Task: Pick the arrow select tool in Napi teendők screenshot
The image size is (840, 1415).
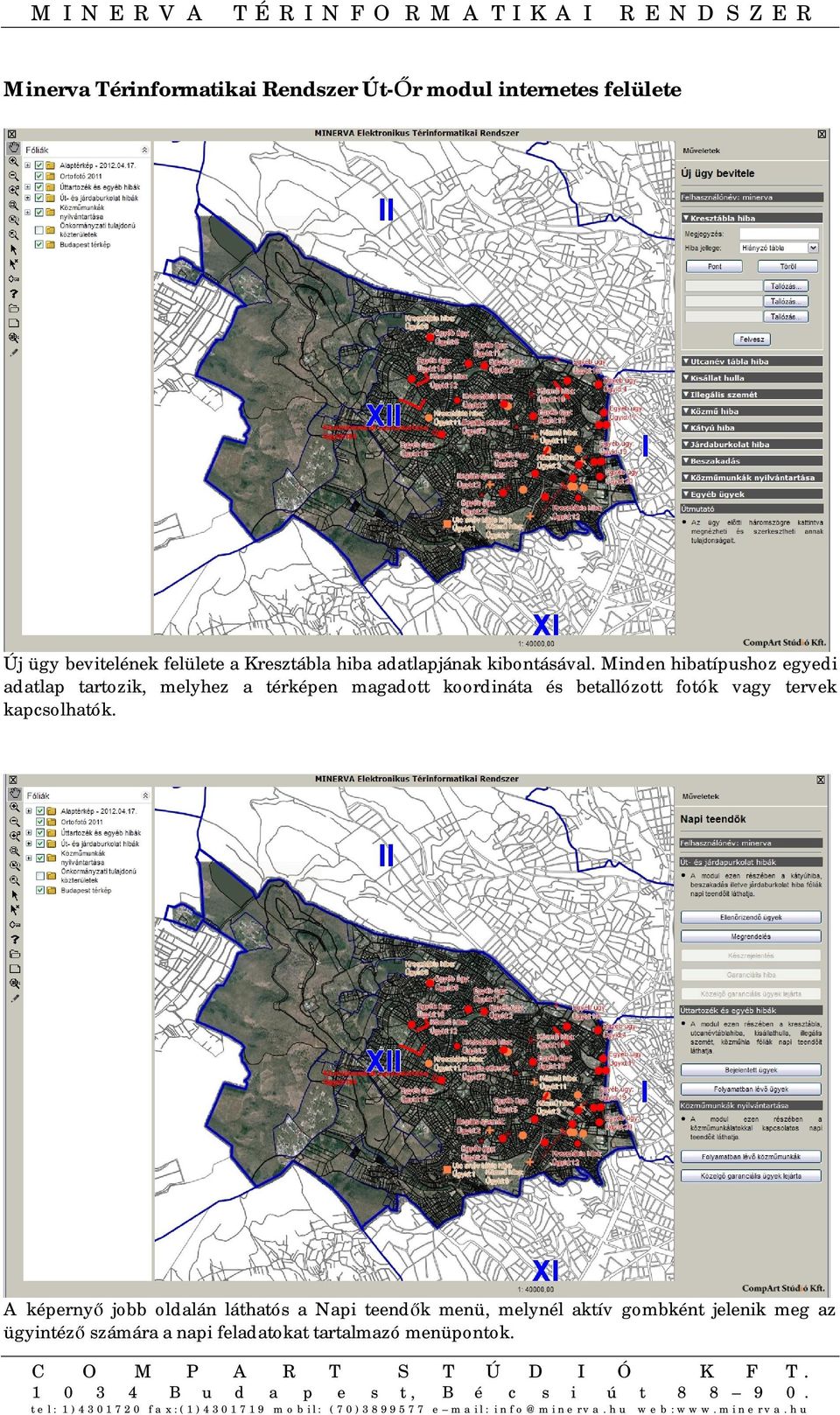Action: [15, 895]
